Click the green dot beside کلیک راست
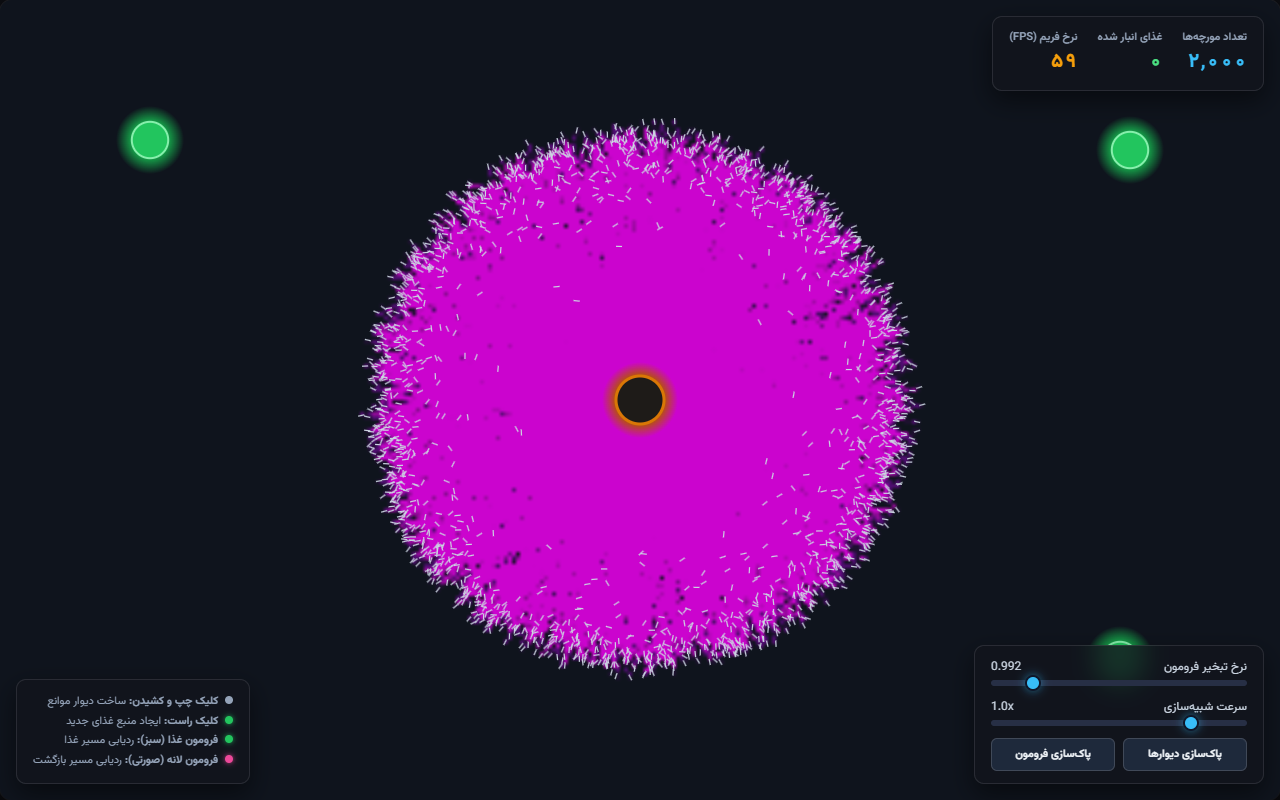Viewport: 1280px width, 800px height. pos(229,720)
